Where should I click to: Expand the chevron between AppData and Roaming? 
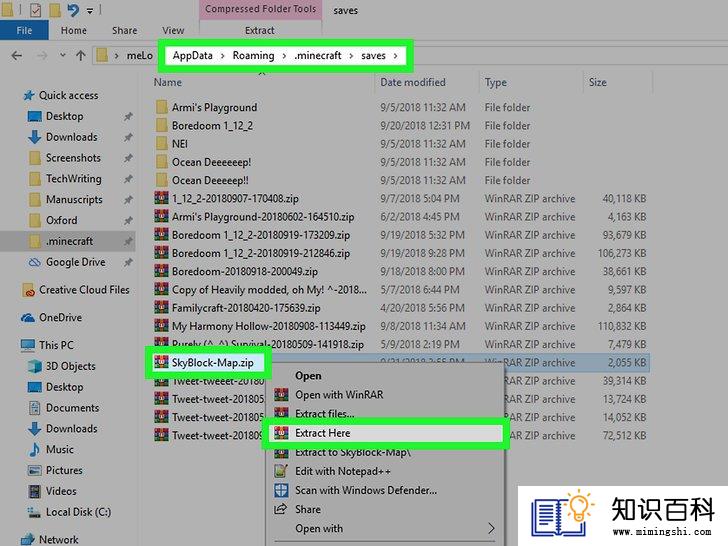223,56
